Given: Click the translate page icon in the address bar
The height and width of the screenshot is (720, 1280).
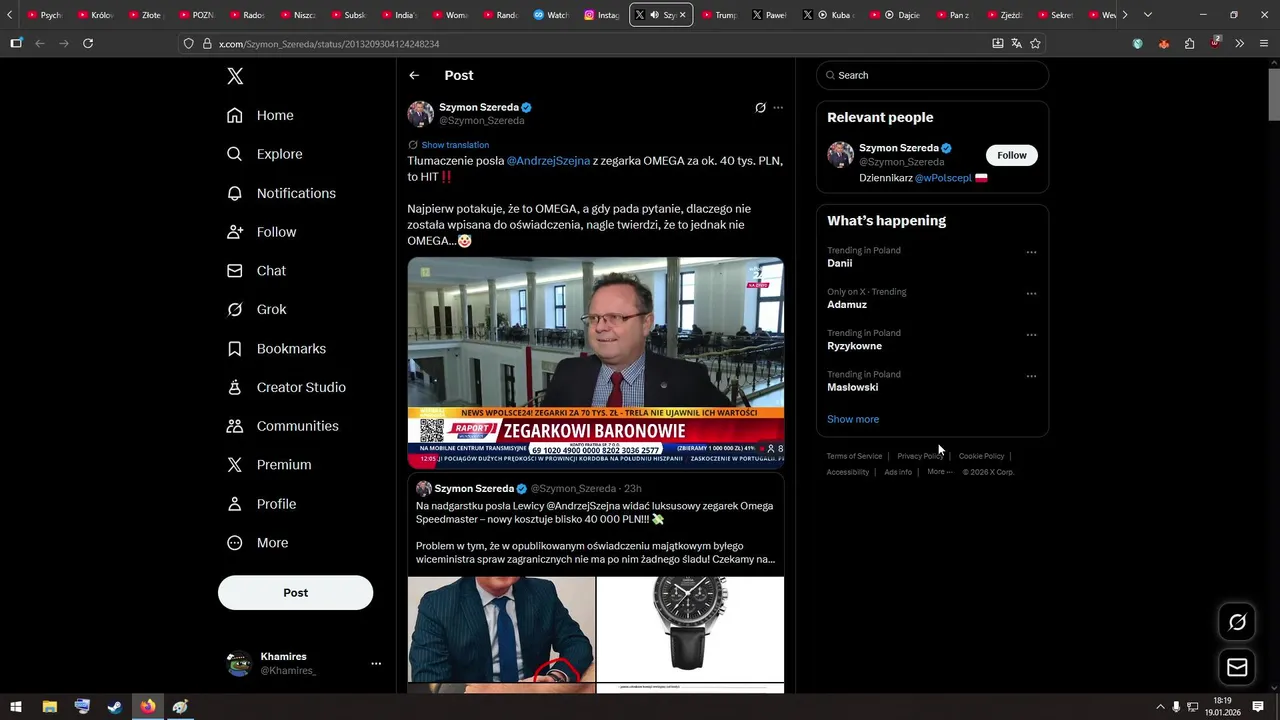Looking at the screenshot, I should pyautogui.click(x=1016, y=44).
